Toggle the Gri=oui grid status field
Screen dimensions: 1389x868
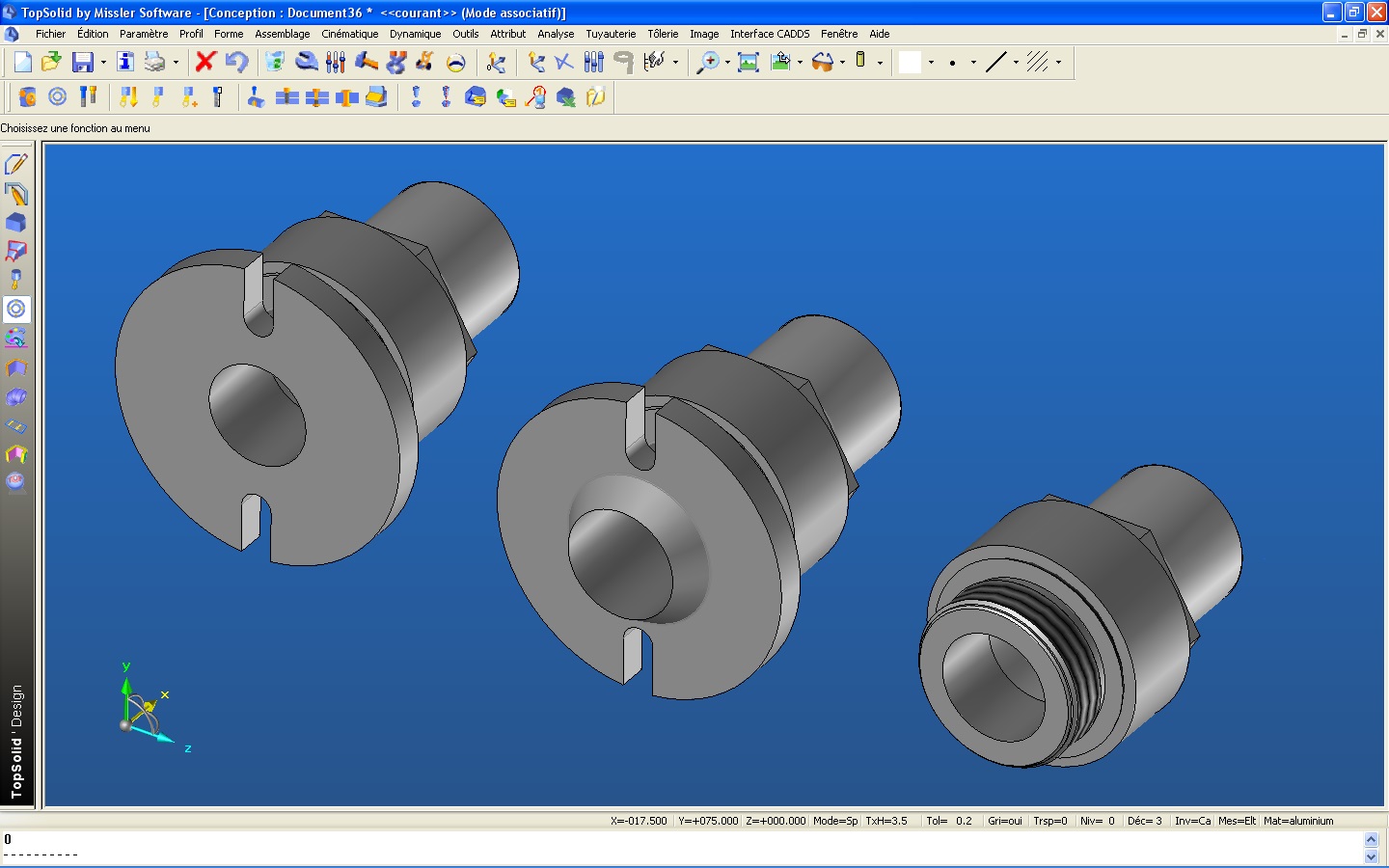[1004, 821]
